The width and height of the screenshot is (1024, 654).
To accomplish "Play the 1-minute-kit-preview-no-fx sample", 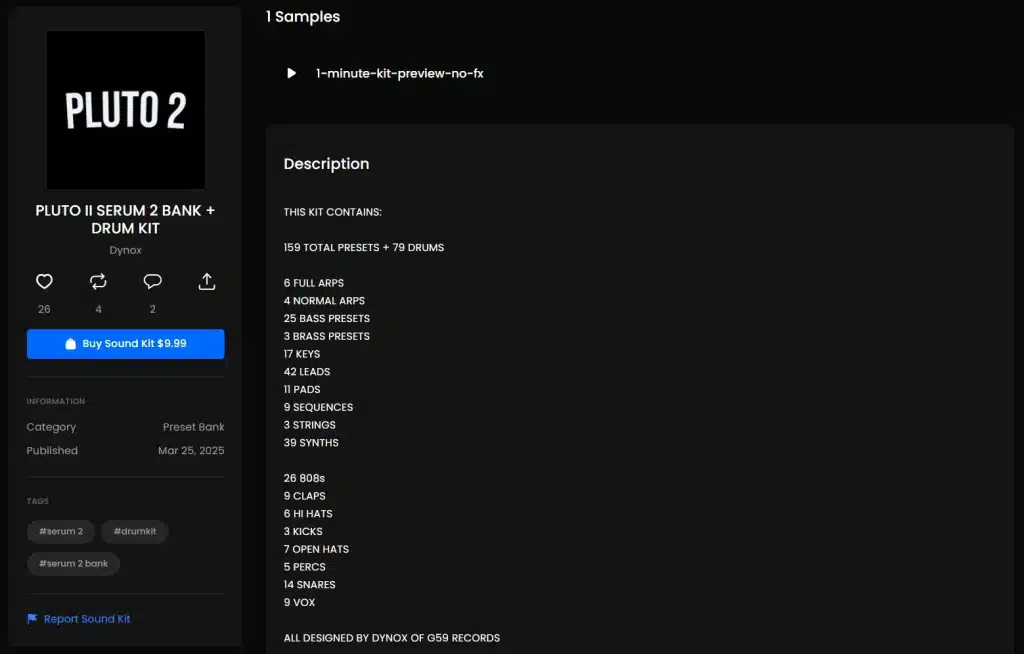I will tap(291, 73).
